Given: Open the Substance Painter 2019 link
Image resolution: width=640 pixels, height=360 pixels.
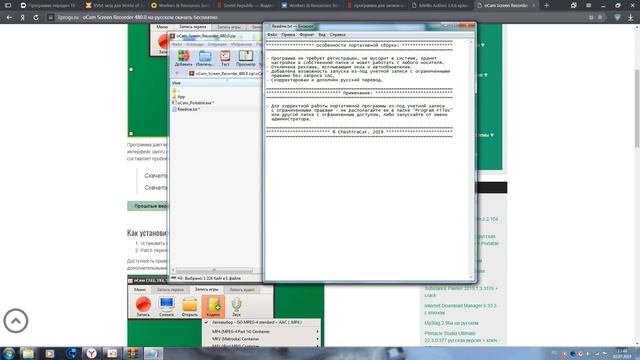Looking at the screenshot, I should (461, 291).
